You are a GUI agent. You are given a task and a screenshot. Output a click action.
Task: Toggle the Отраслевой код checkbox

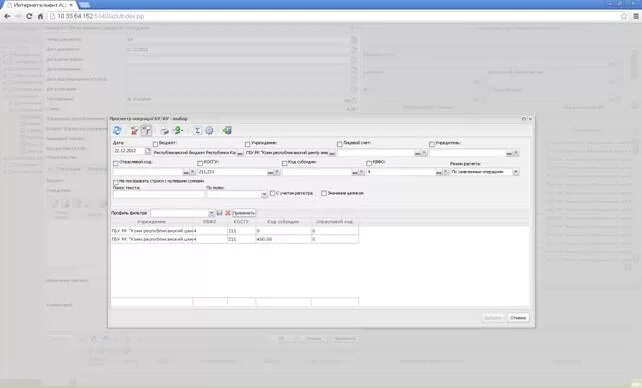click(x=115, y=163)
